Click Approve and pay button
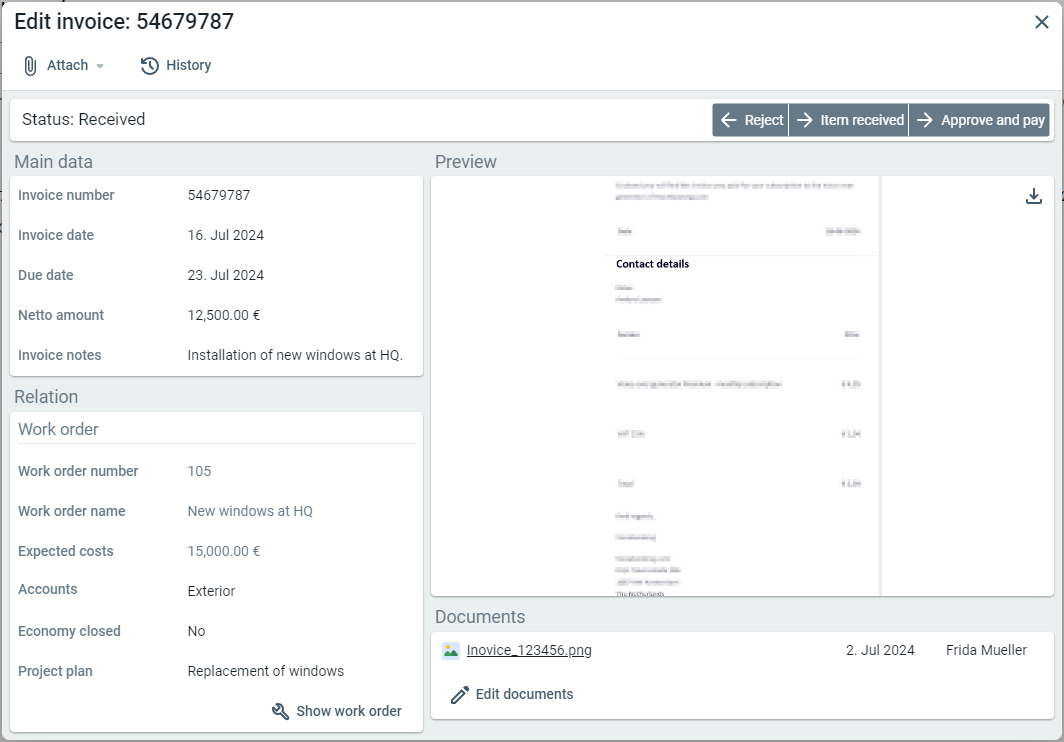This screenshot has width=1064, height=742. click(979, 120)
